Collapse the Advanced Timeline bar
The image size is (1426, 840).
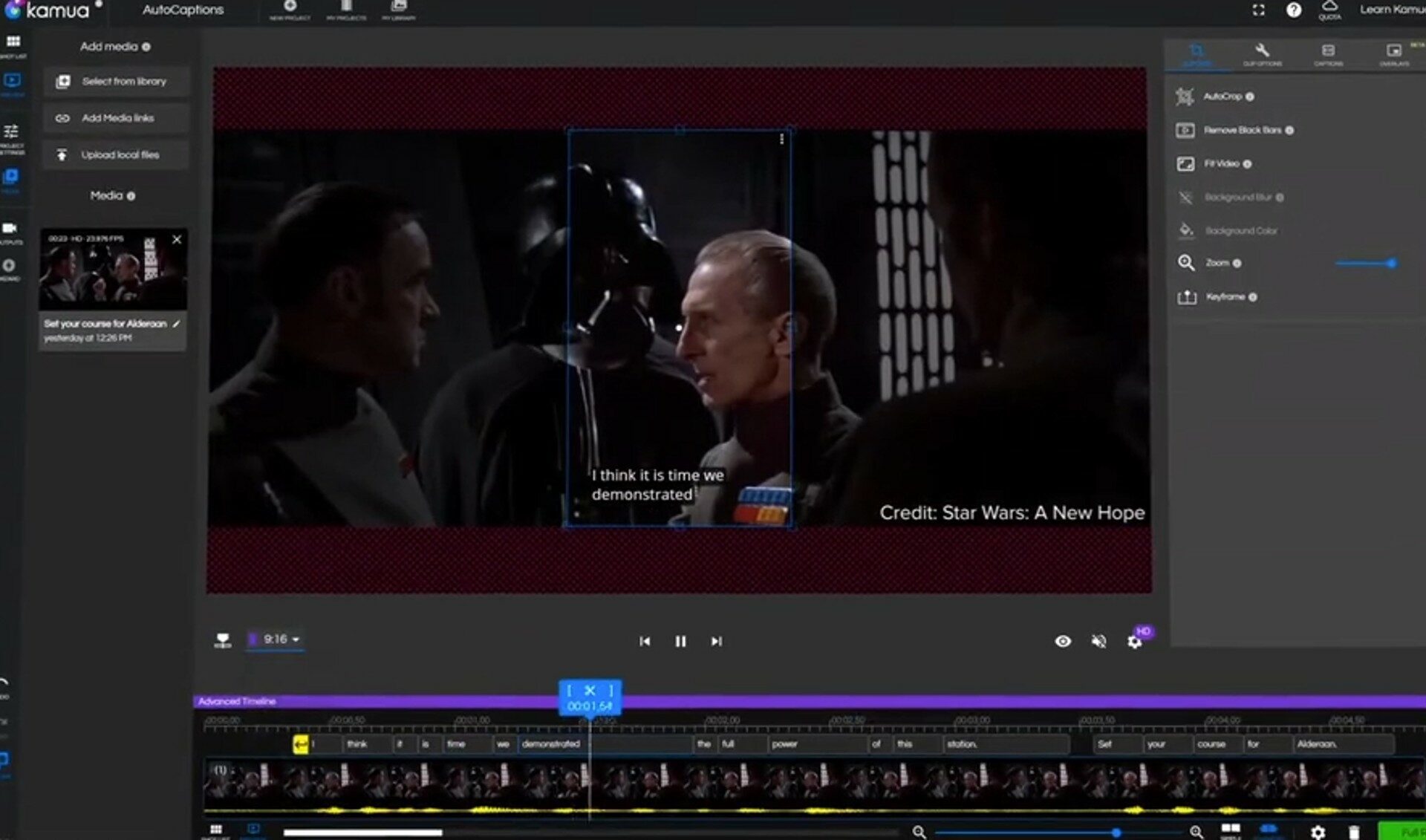235,700
